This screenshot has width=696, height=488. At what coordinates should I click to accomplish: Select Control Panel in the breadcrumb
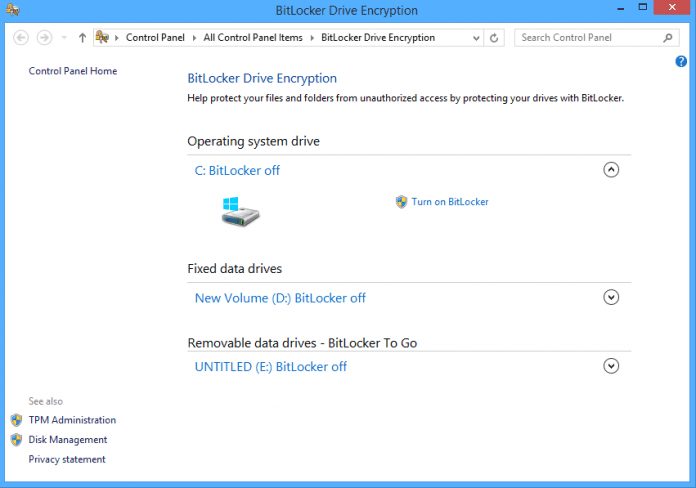click(x=155, y=38)
